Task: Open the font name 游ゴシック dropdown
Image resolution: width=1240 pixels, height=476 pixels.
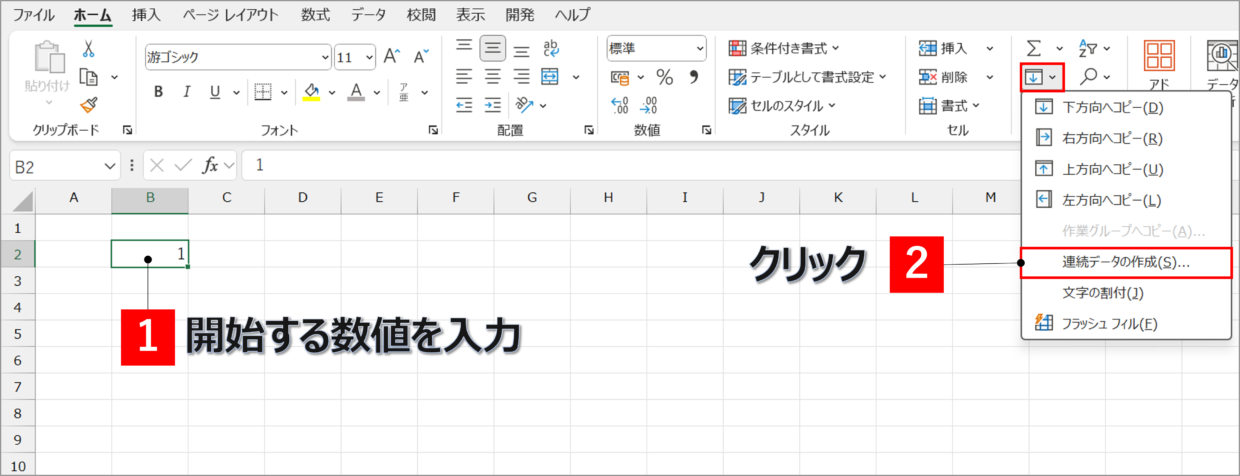Action: [325, 57]
